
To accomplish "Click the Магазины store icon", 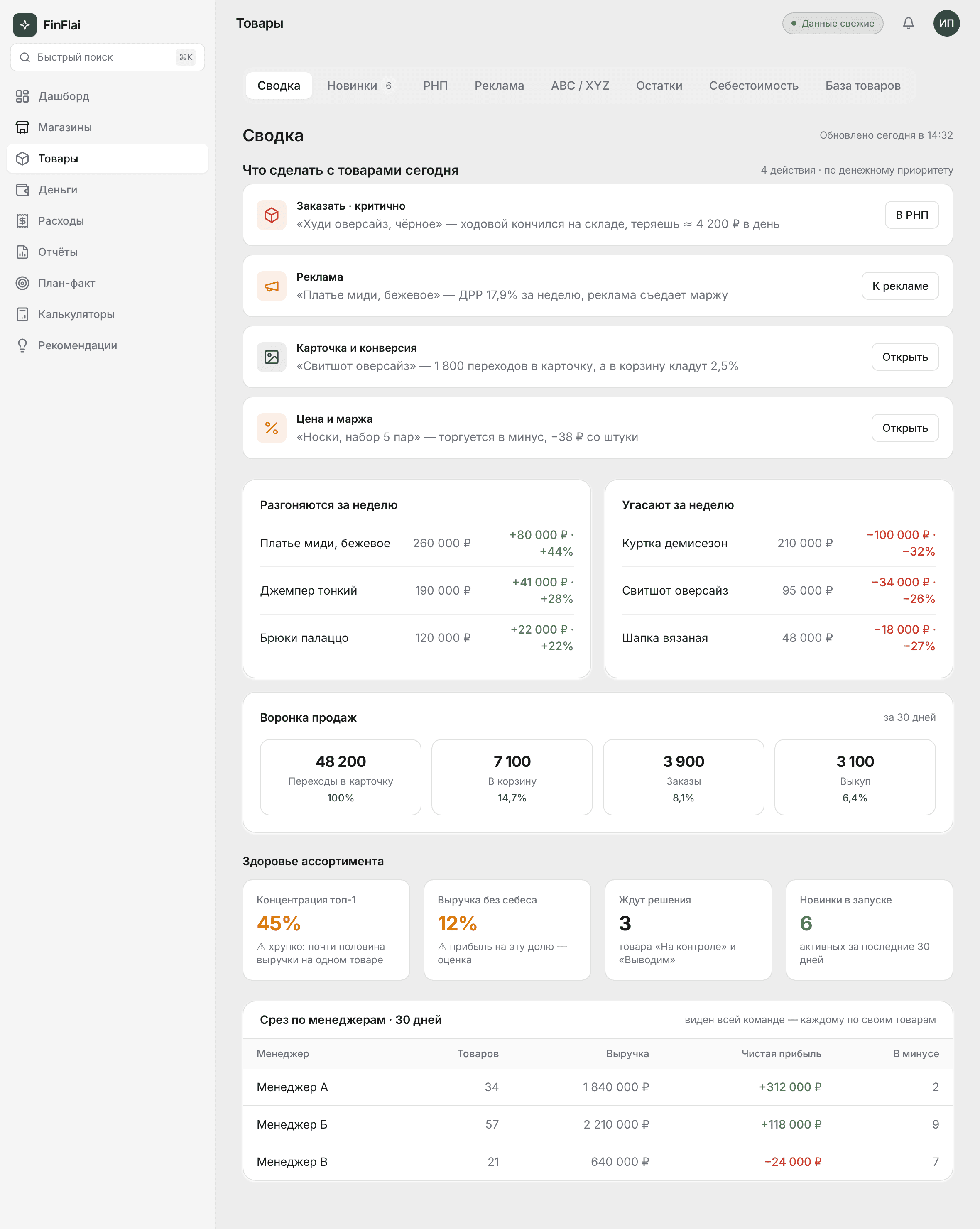I will [x=22, y=127].
